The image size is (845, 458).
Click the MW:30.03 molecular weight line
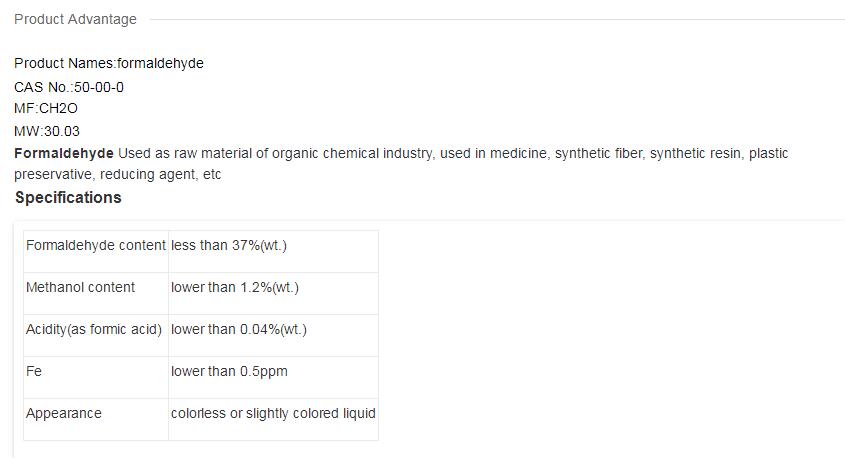coord(47,131)
